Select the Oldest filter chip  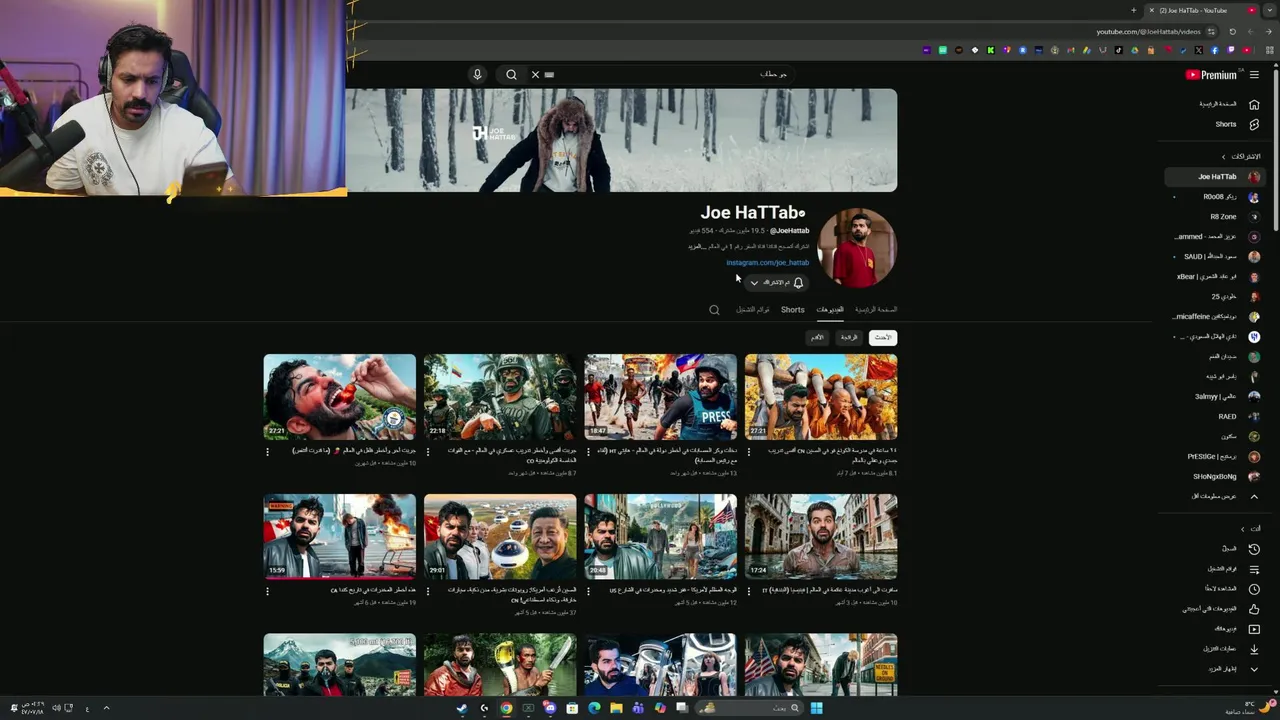click(817, 338)
